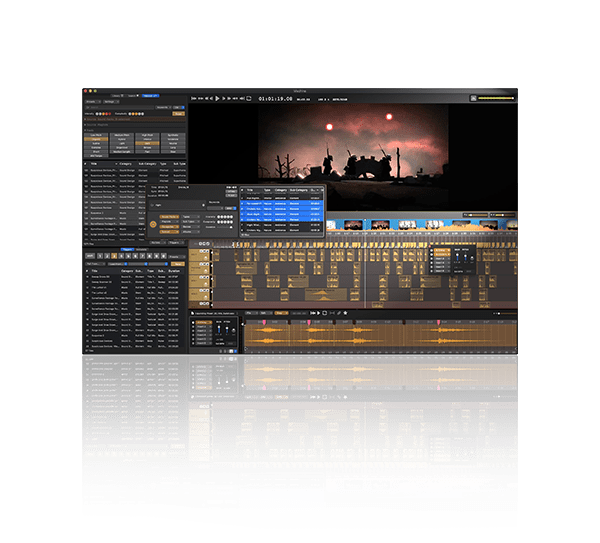The image size is (600, 543).
Task: Toggle the highlighted orange tag in the third column
Action: point(149,142)
